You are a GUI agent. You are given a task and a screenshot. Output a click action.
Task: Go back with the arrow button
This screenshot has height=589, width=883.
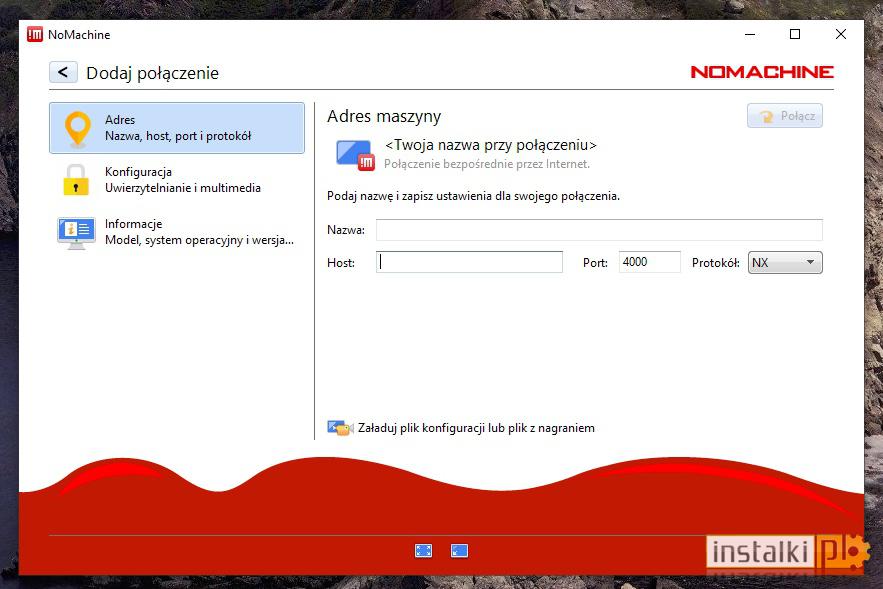tap(63, 72)
